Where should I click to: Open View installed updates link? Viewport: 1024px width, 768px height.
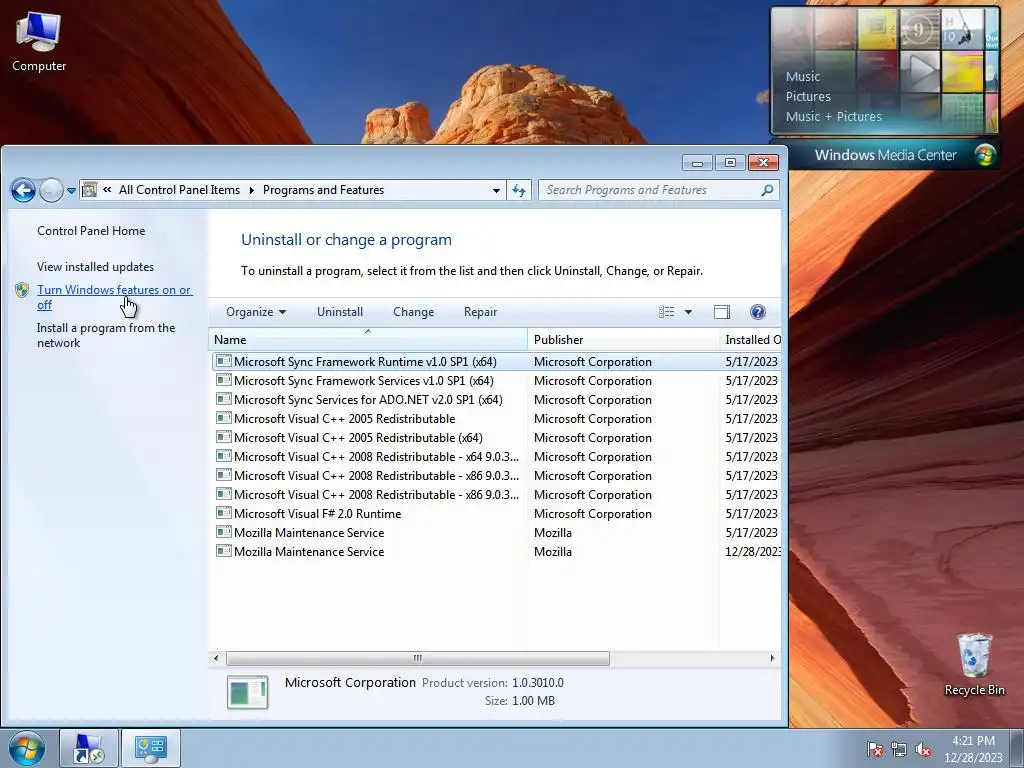95,266
